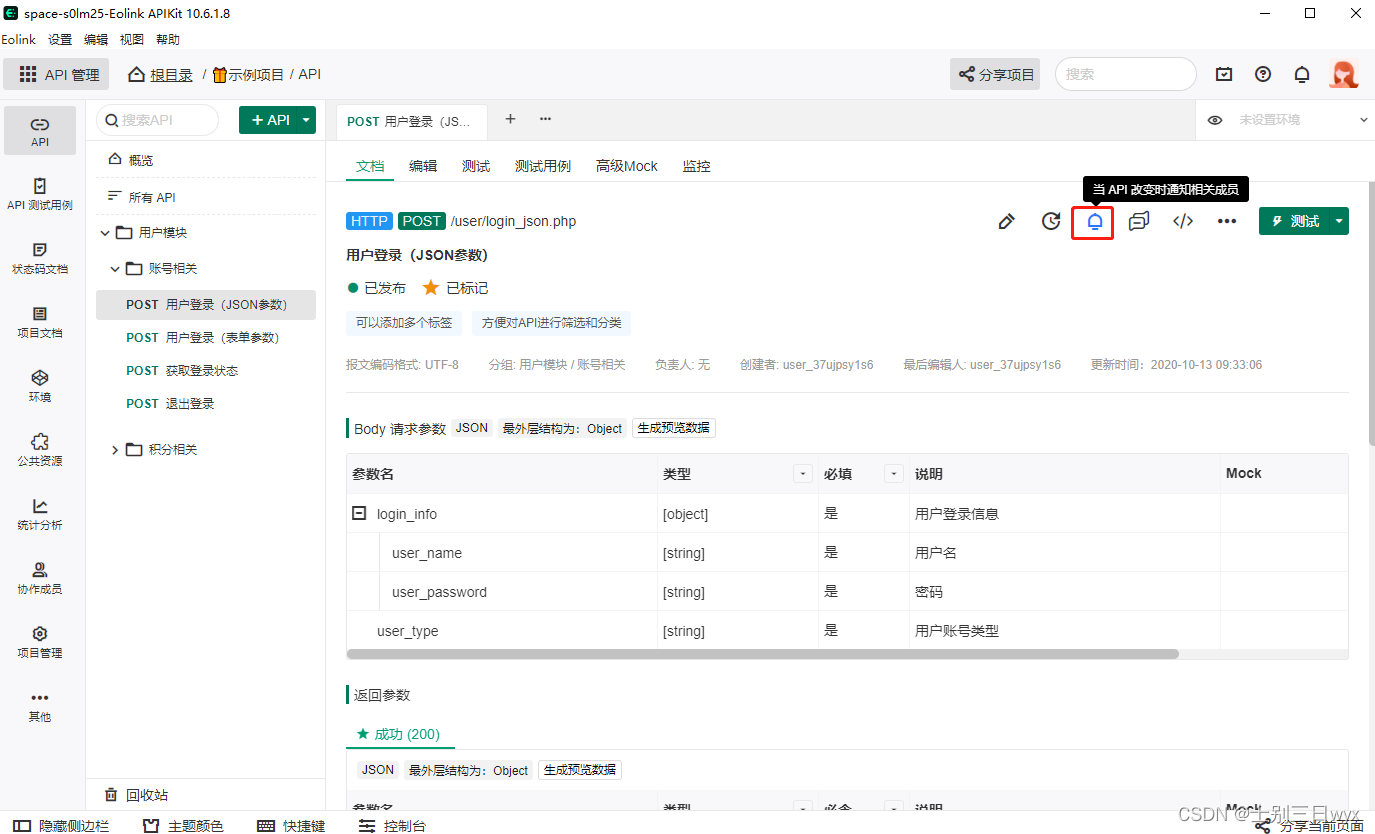Viewport: 1375px width, 834px height.
Task: Open API version history icon
Action: click(x=1051, y=221)
